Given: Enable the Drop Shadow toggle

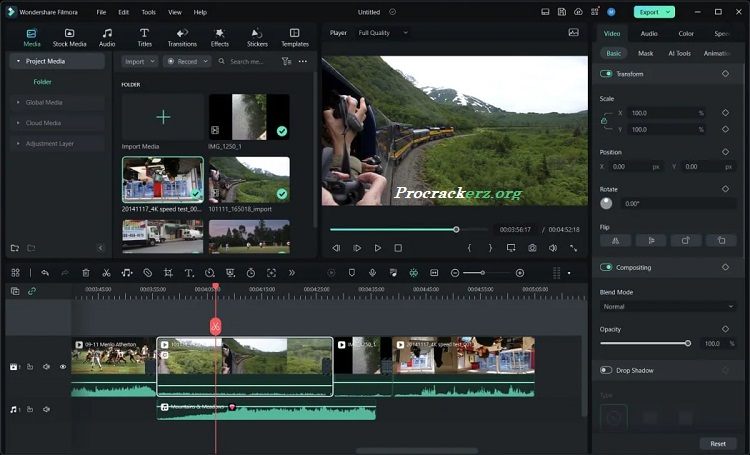Looking at the screenshot, I should (x=606, y=370).
